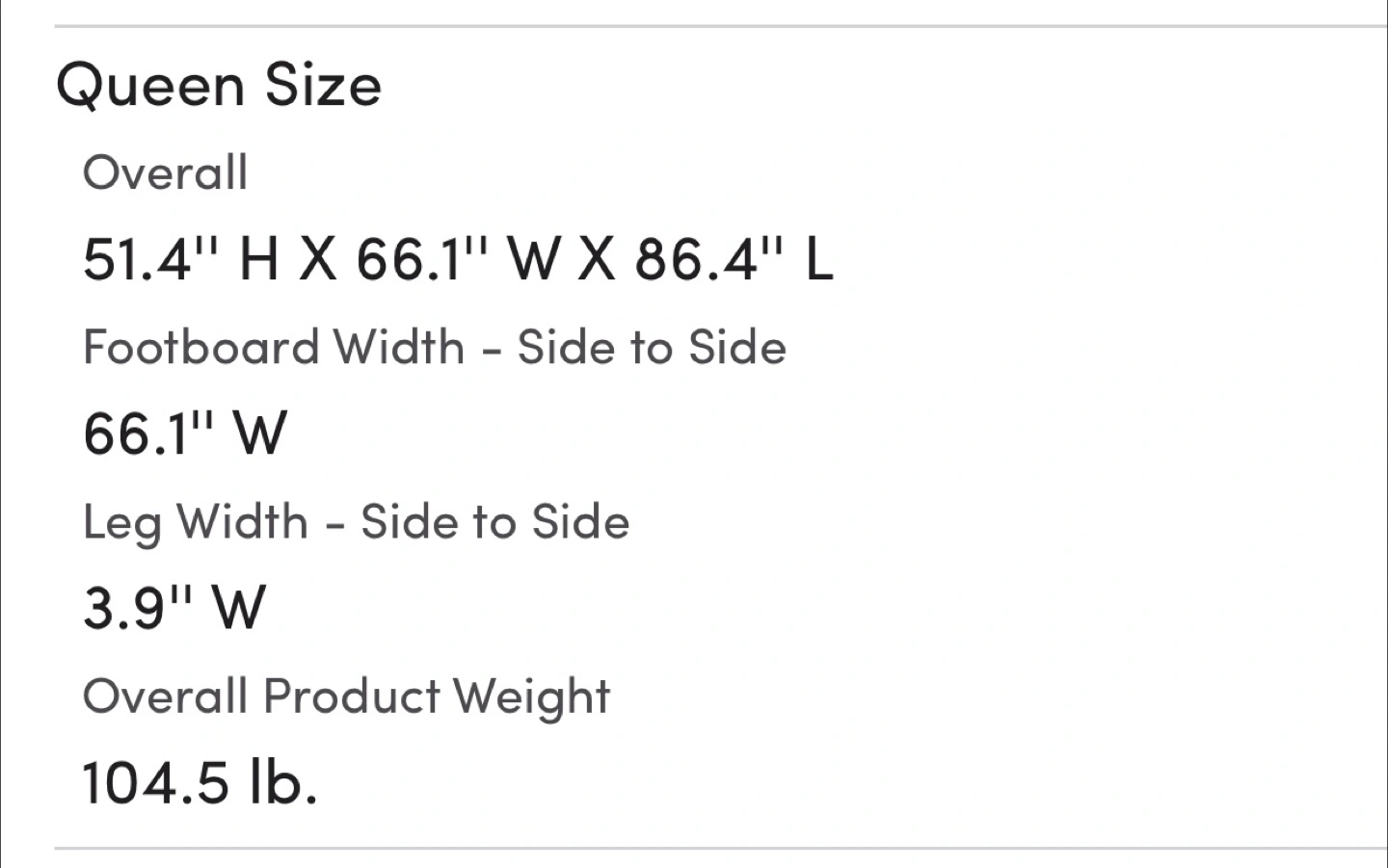This screenshot has width=1388, height=868.
Task: Click the Queen Size heading
Action: pyautogui.click(x=220, y=86)
